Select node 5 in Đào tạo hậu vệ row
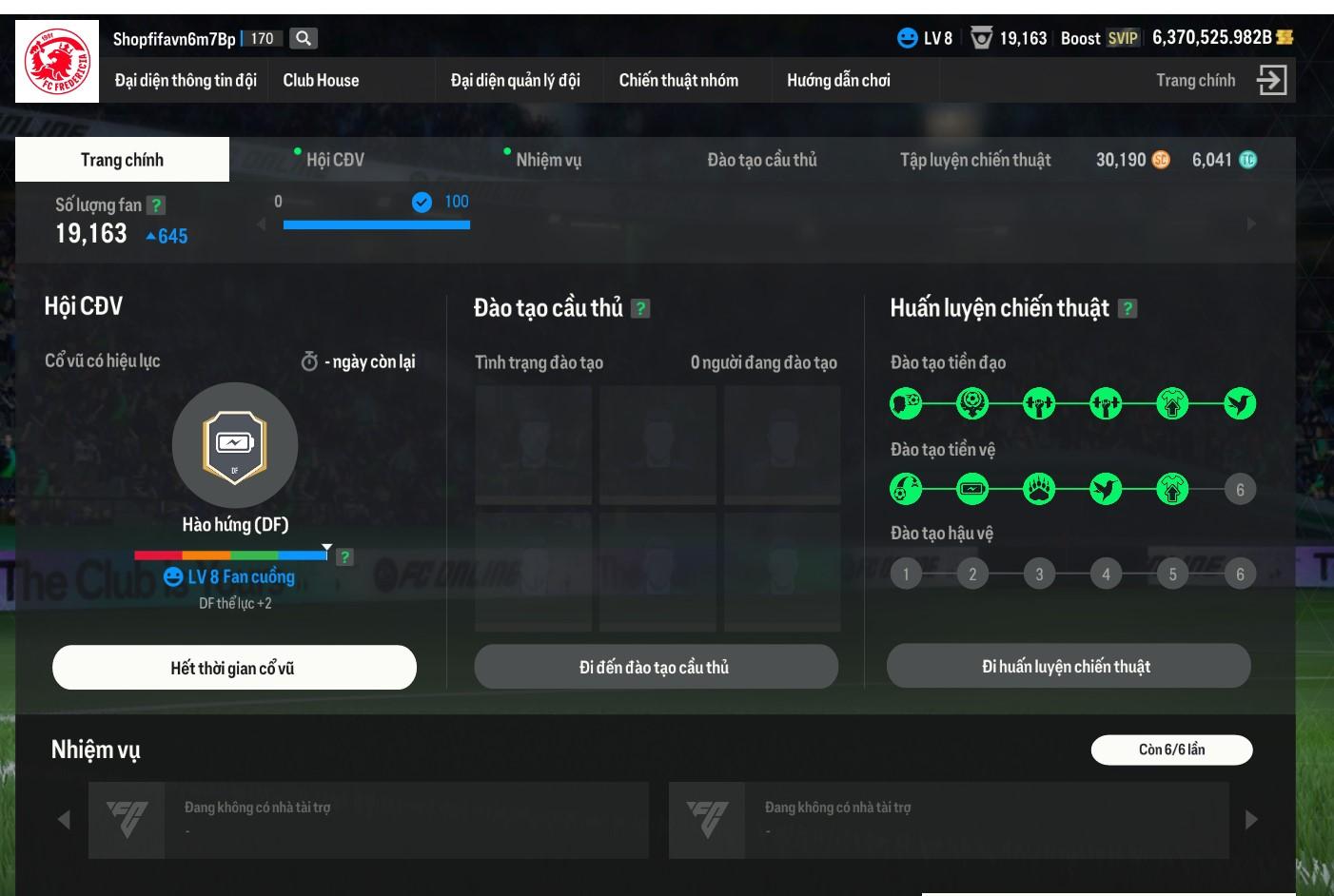Image resolution: width=1334 pixels, height=896 pixels. [x=1172, y=574]
